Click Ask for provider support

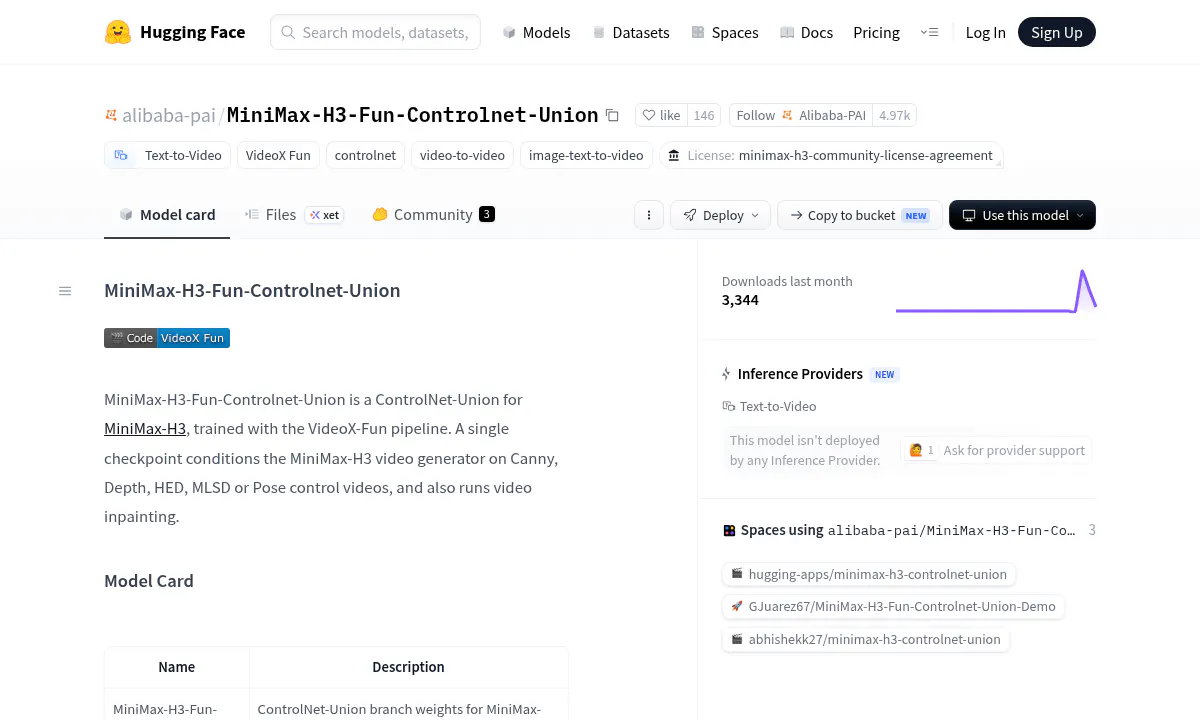(996, 450)
